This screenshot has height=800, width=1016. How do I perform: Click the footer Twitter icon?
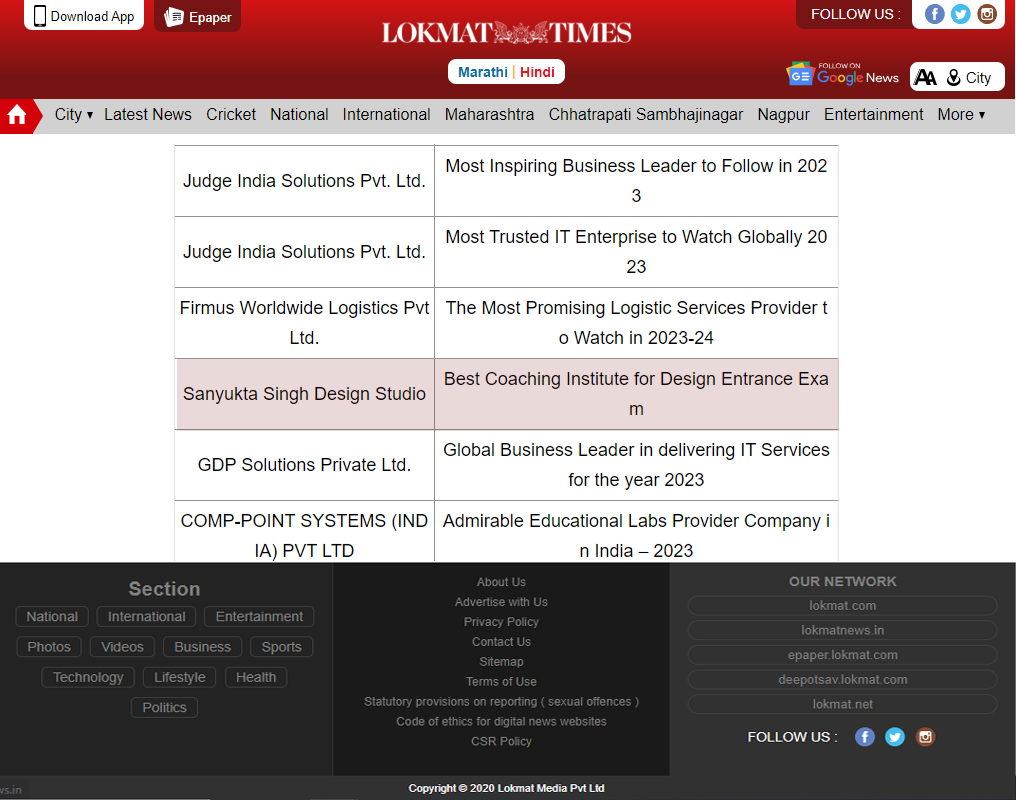click(x=895, y=737)
